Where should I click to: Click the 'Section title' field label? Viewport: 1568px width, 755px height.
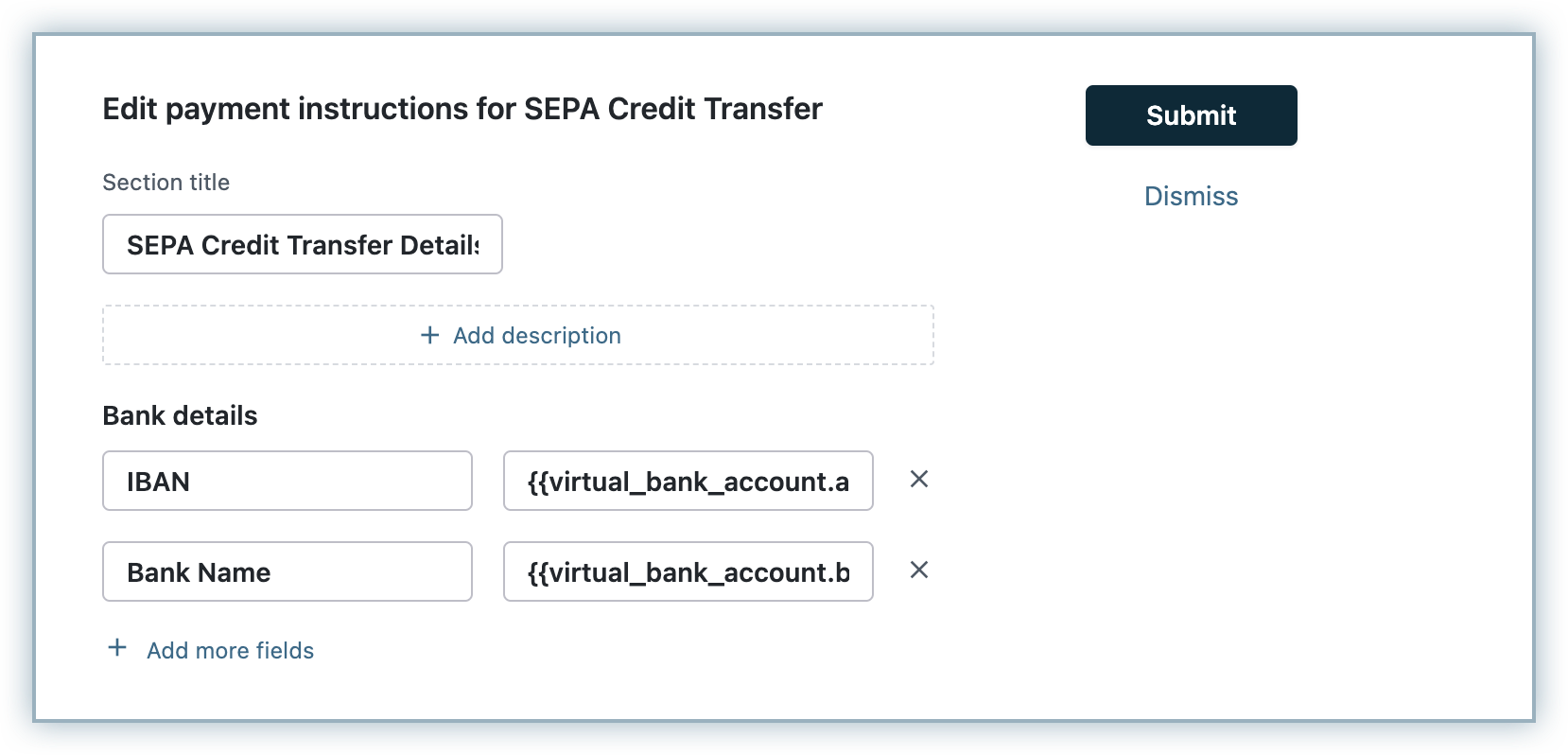point(166,182)
